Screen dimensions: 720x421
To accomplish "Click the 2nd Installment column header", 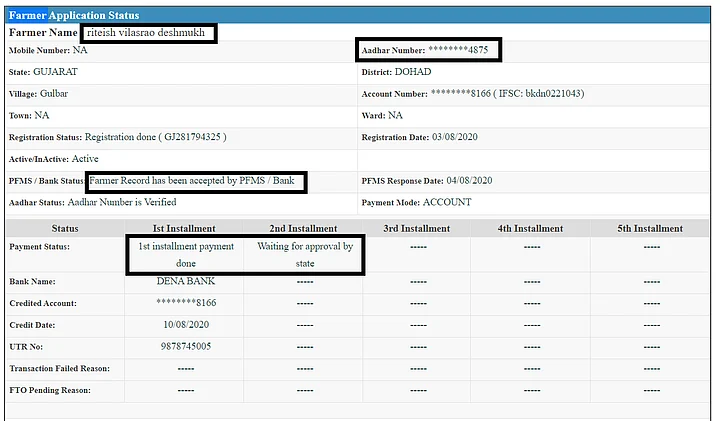I will [304, 228].
